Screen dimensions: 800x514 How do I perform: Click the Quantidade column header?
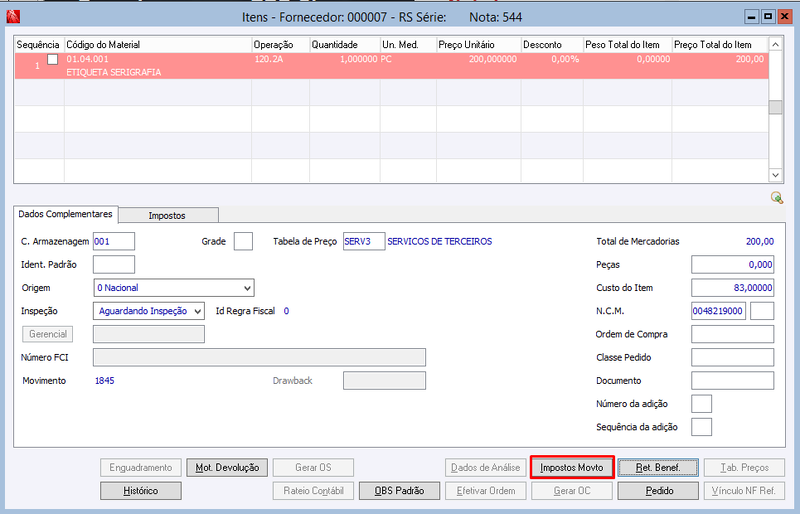point(345,44)
